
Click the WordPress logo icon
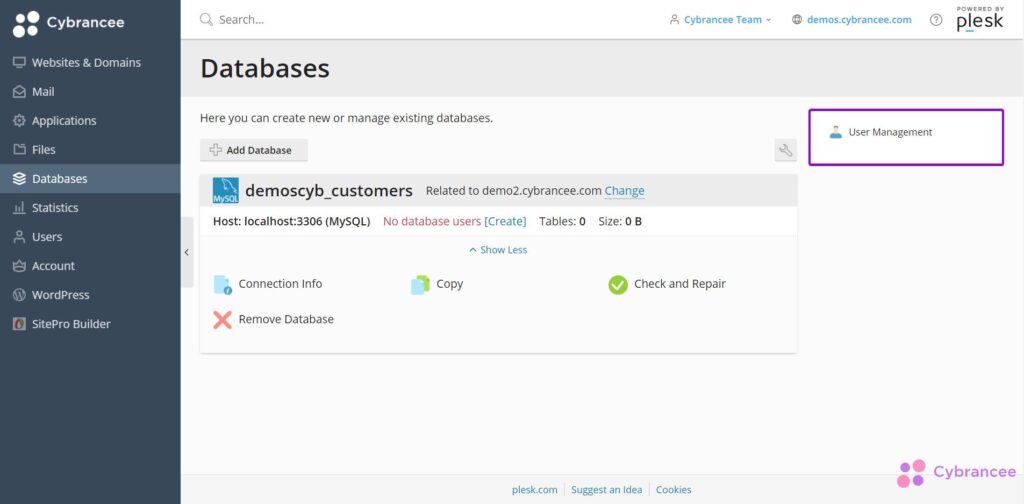(19, 295)
